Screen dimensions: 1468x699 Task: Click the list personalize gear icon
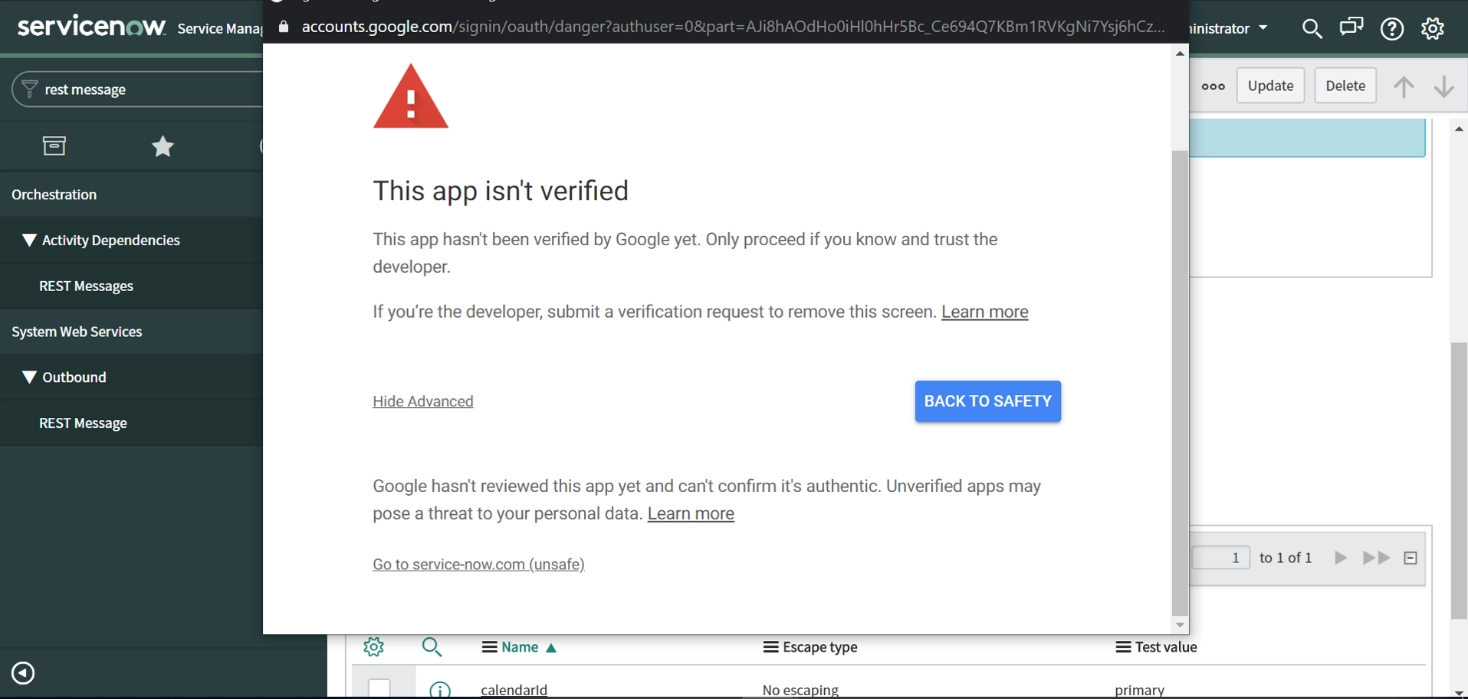click(374, 647)
